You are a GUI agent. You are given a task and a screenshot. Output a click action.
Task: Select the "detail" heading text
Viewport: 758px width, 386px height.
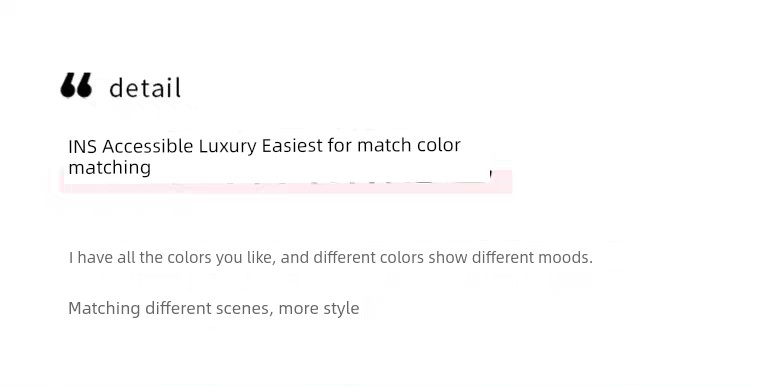click(x=145, y=88)
